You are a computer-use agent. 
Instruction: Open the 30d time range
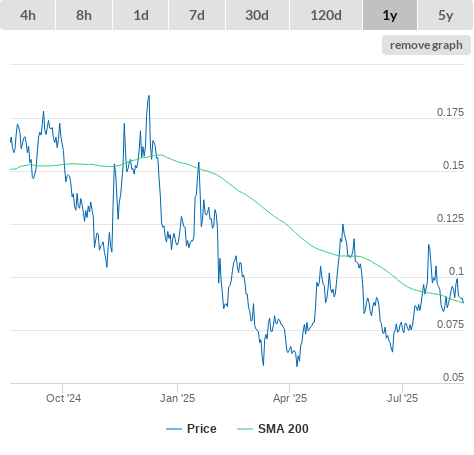(257, 15)
